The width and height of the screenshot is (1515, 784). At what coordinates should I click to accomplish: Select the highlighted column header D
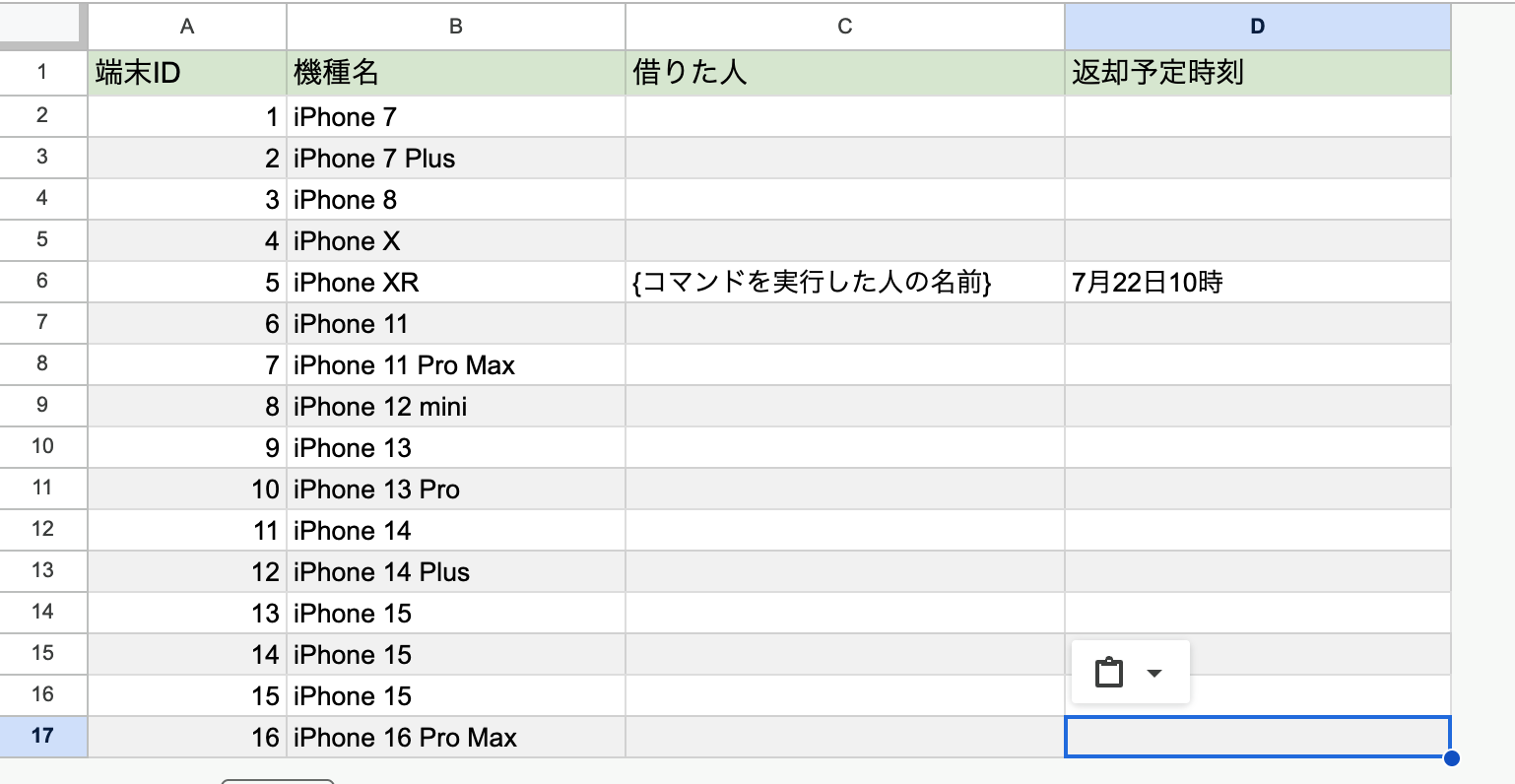tap(1257, 27)
